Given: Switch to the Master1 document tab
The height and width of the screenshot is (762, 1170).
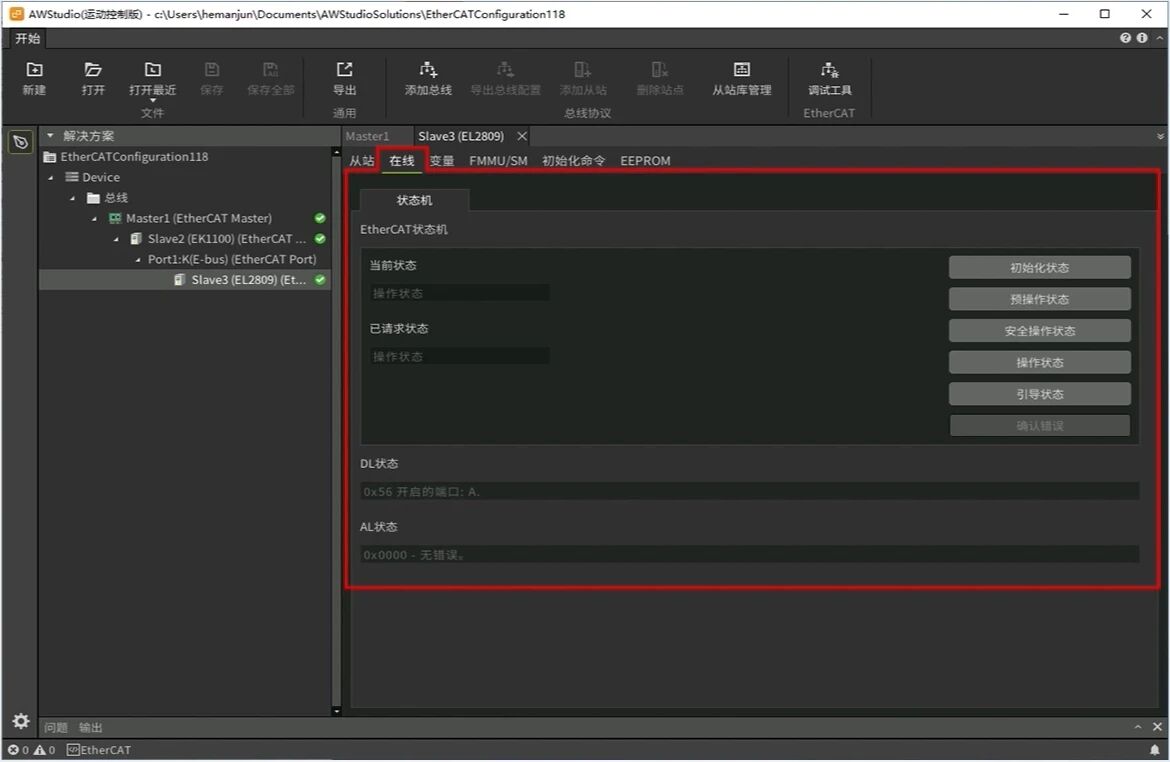Looking at the screenshot, I should pos(367,136).
